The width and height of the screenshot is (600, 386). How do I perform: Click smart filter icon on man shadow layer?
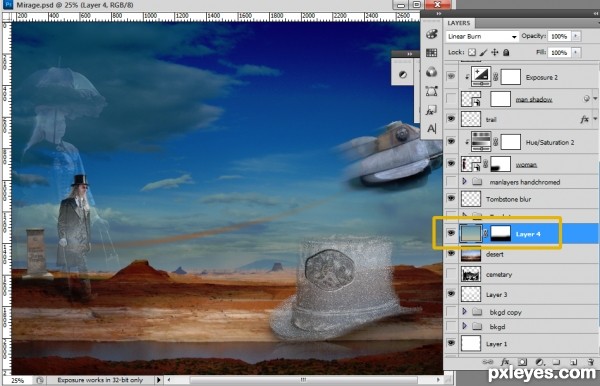tap(586, 99)
